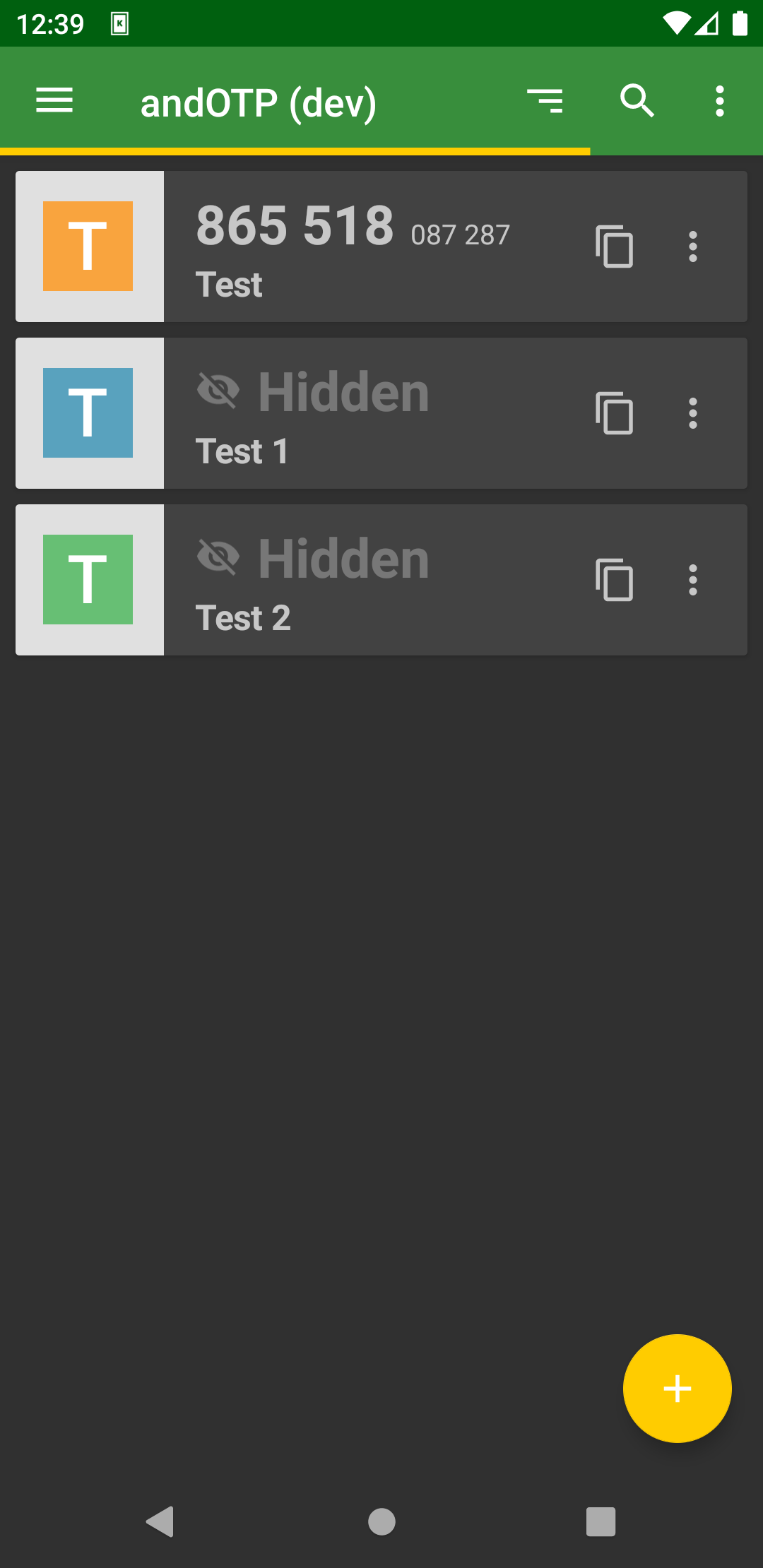Click the orange T thumbnail for Test

click(88, 247)
